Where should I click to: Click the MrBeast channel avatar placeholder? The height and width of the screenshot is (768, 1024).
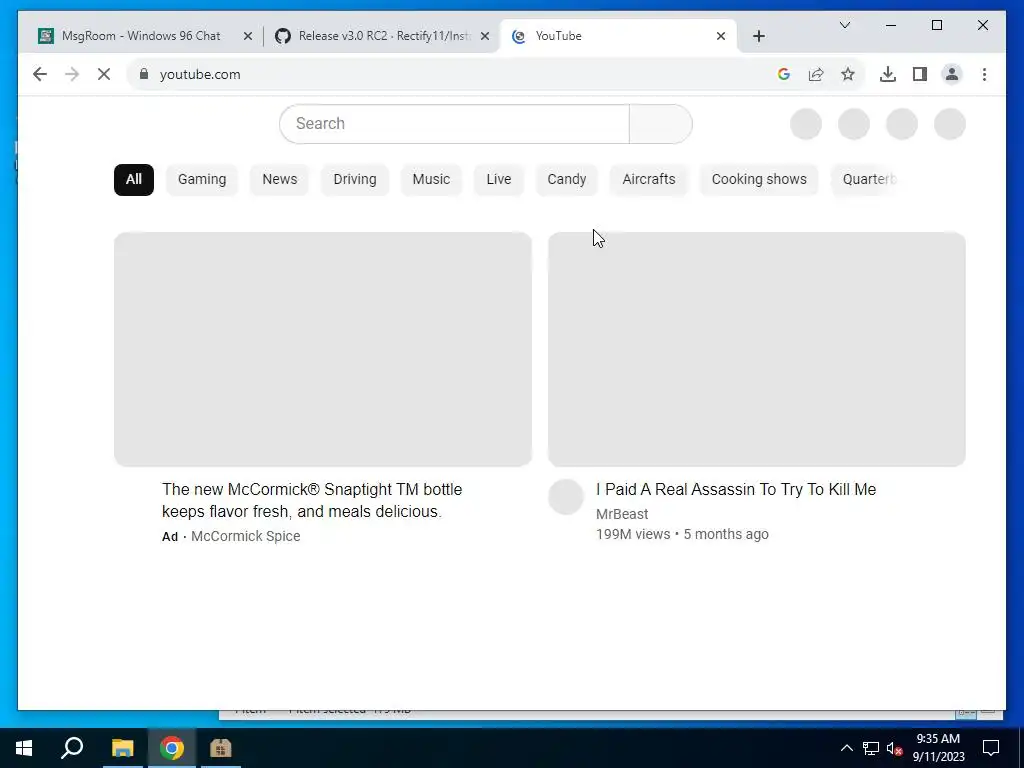click(x=566, y=497)
